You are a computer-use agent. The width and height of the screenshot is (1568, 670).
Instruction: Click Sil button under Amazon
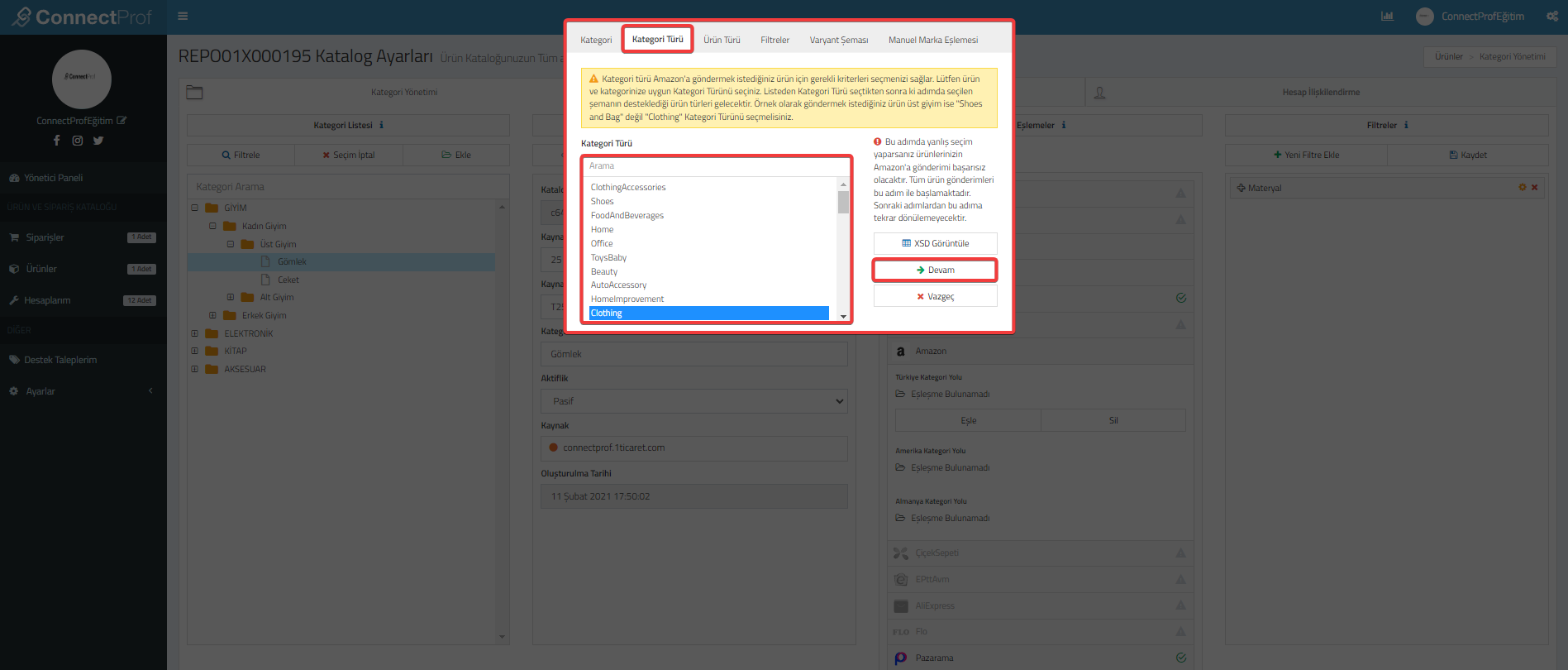pos(1113,420)
